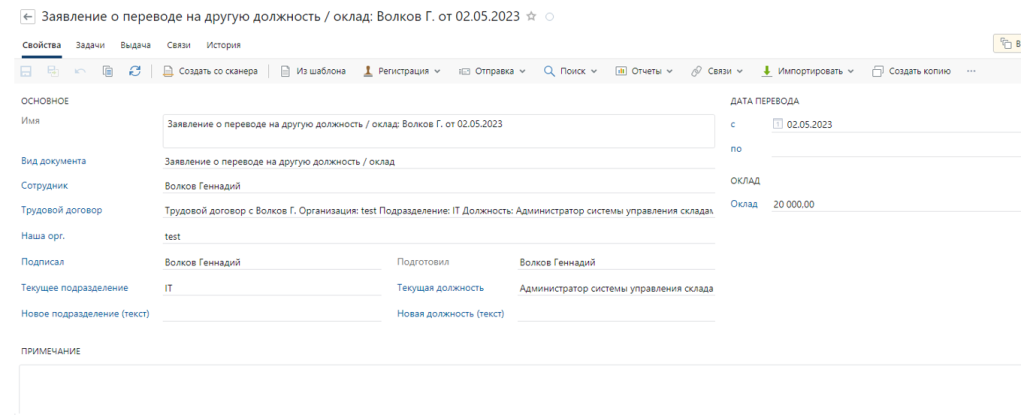The height and width of the screenshot is (415, 1024).
Task: Open the History (История) tab
Action: click(223, 44)
